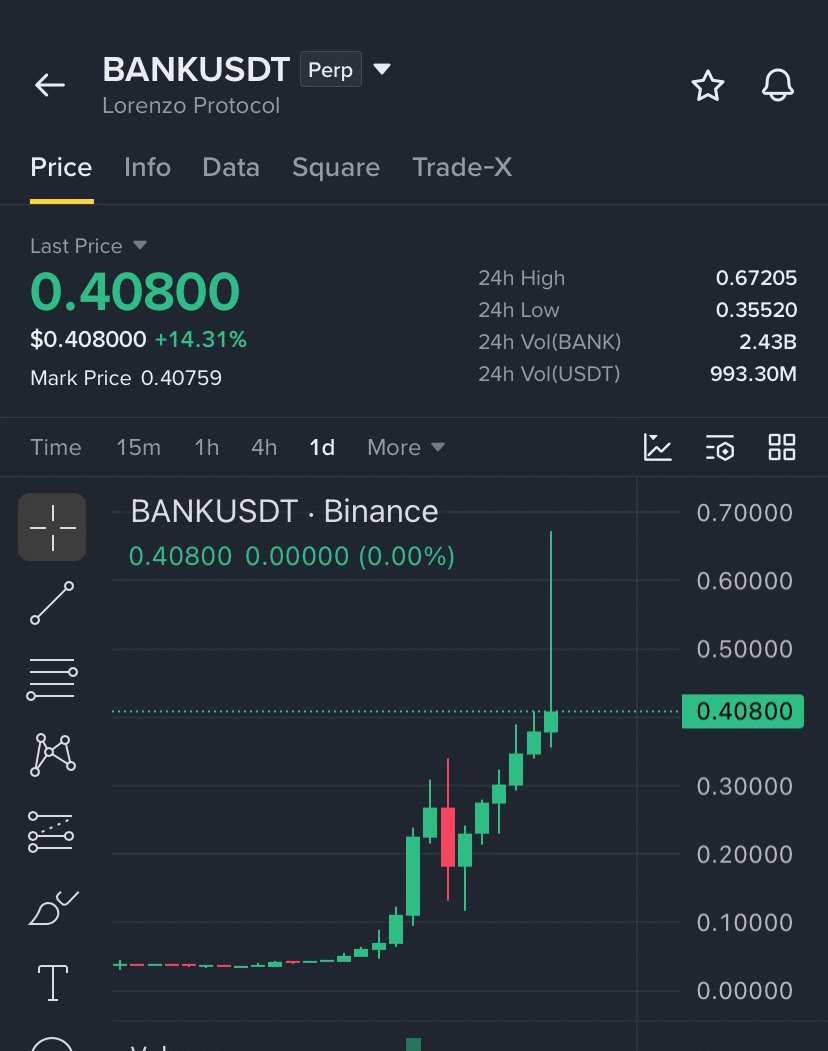Viewport: 828px width, 1051px height.
Task: Click the 24h High value 0.67205
Action: click(x=756, y=277)
